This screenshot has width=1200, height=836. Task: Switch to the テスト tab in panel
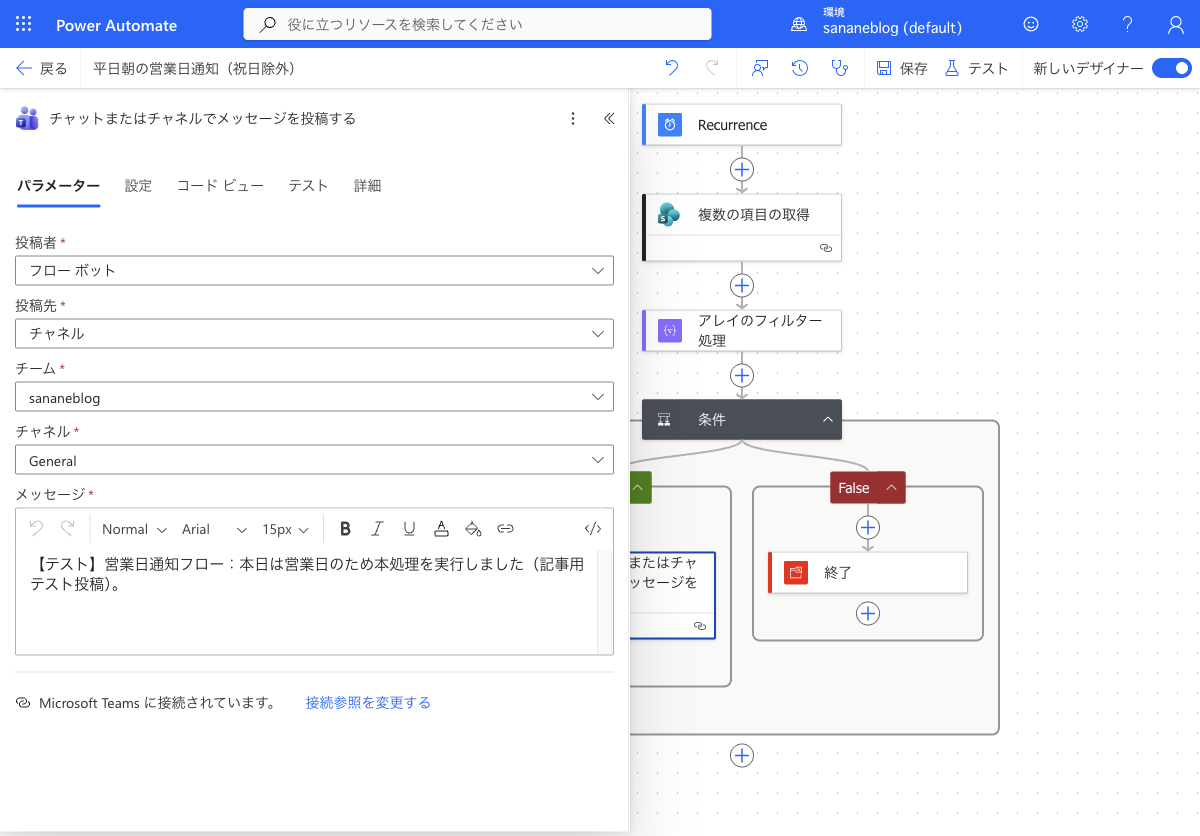(x=308, y=186)
